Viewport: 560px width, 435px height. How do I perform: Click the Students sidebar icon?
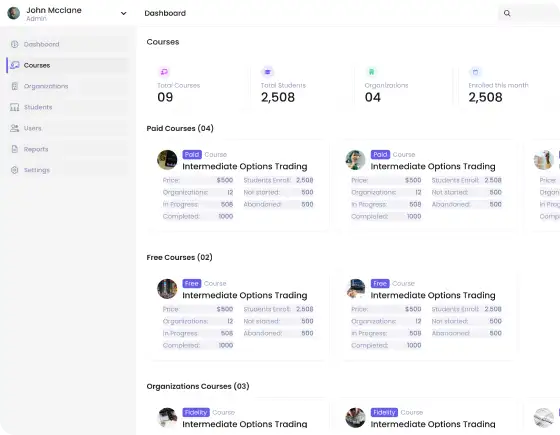[15, 107]
